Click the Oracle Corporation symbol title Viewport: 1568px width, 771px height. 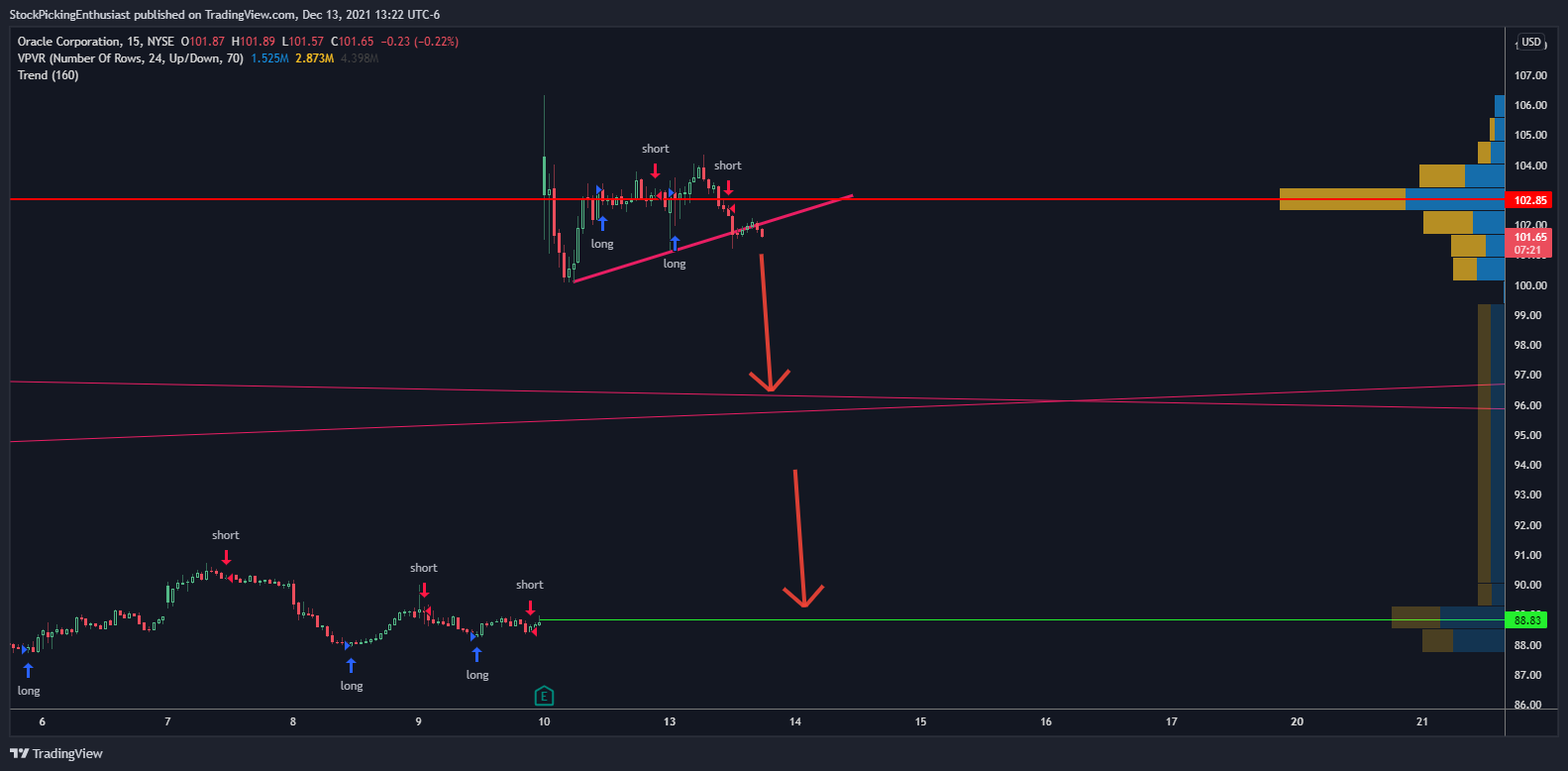68,42
